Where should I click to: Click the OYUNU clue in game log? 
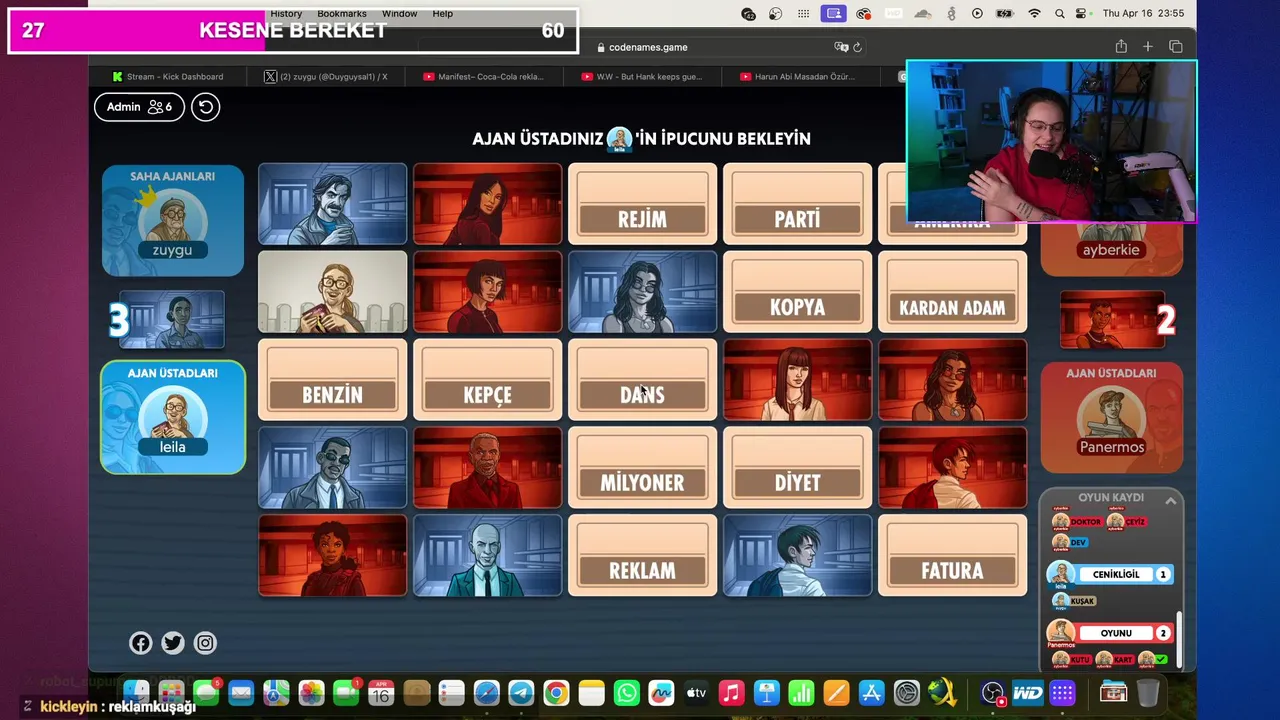point(1116,633)
